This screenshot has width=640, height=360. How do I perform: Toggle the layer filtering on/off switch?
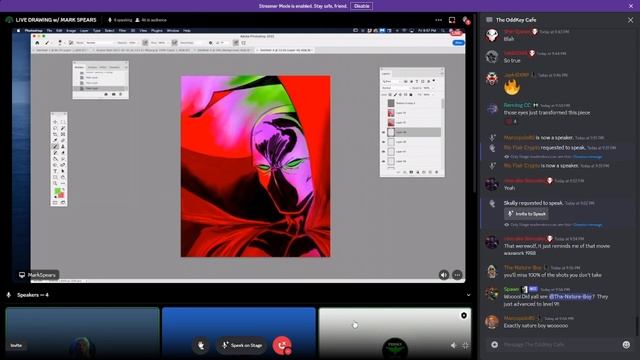[x=433, y=81]
